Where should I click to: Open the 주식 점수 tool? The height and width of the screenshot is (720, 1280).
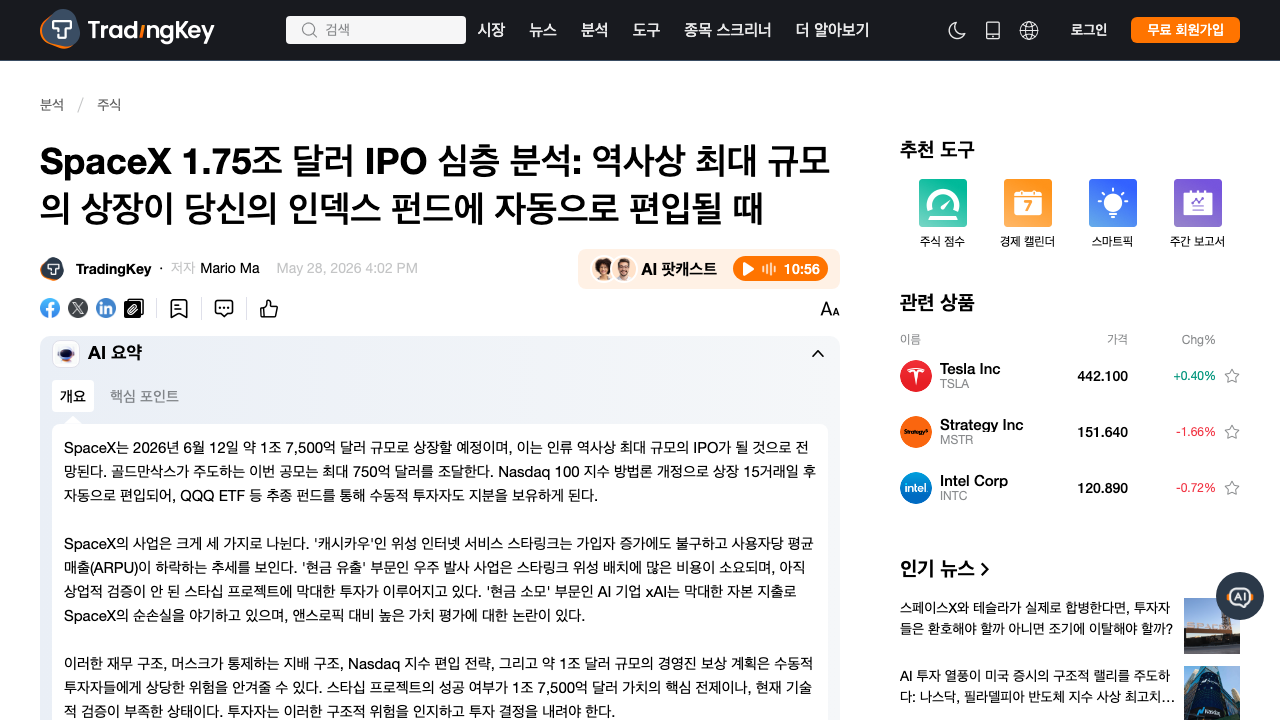pos(942,214)
